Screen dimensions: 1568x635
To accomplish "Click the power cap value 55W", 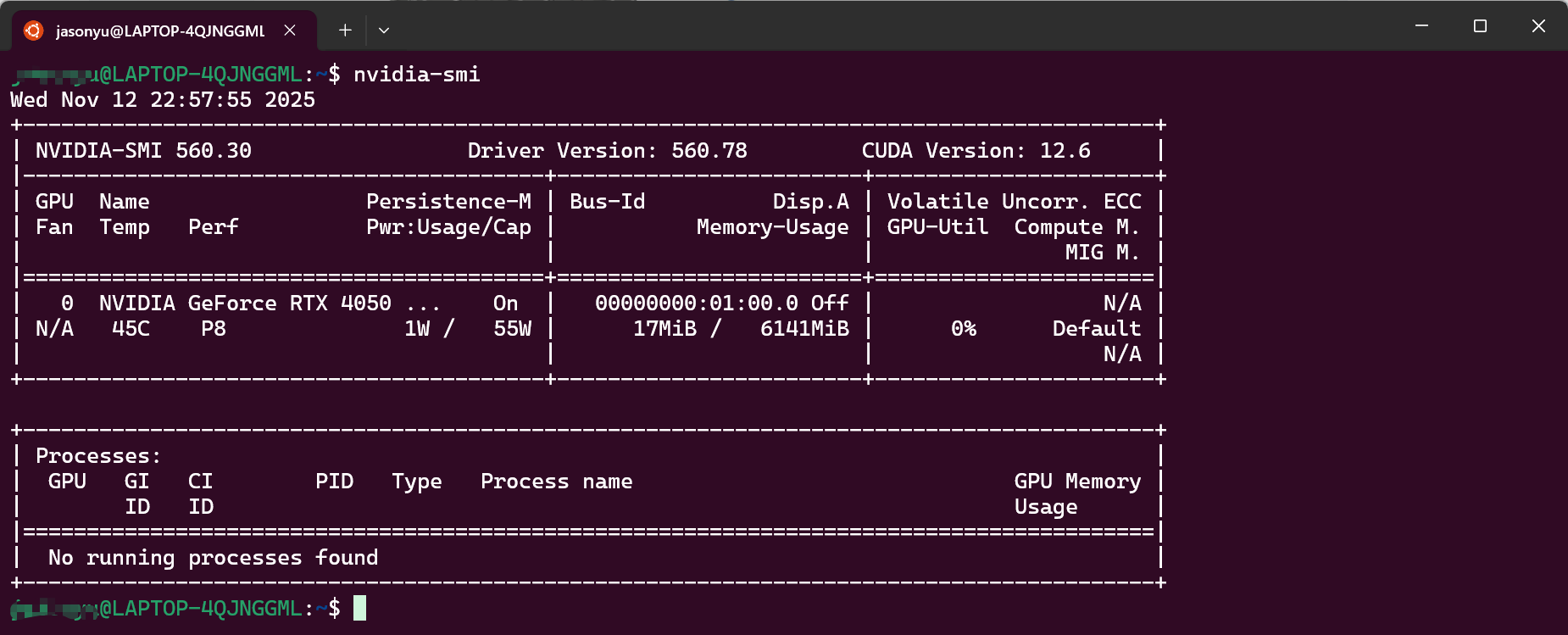I will (x=513, y=329).
